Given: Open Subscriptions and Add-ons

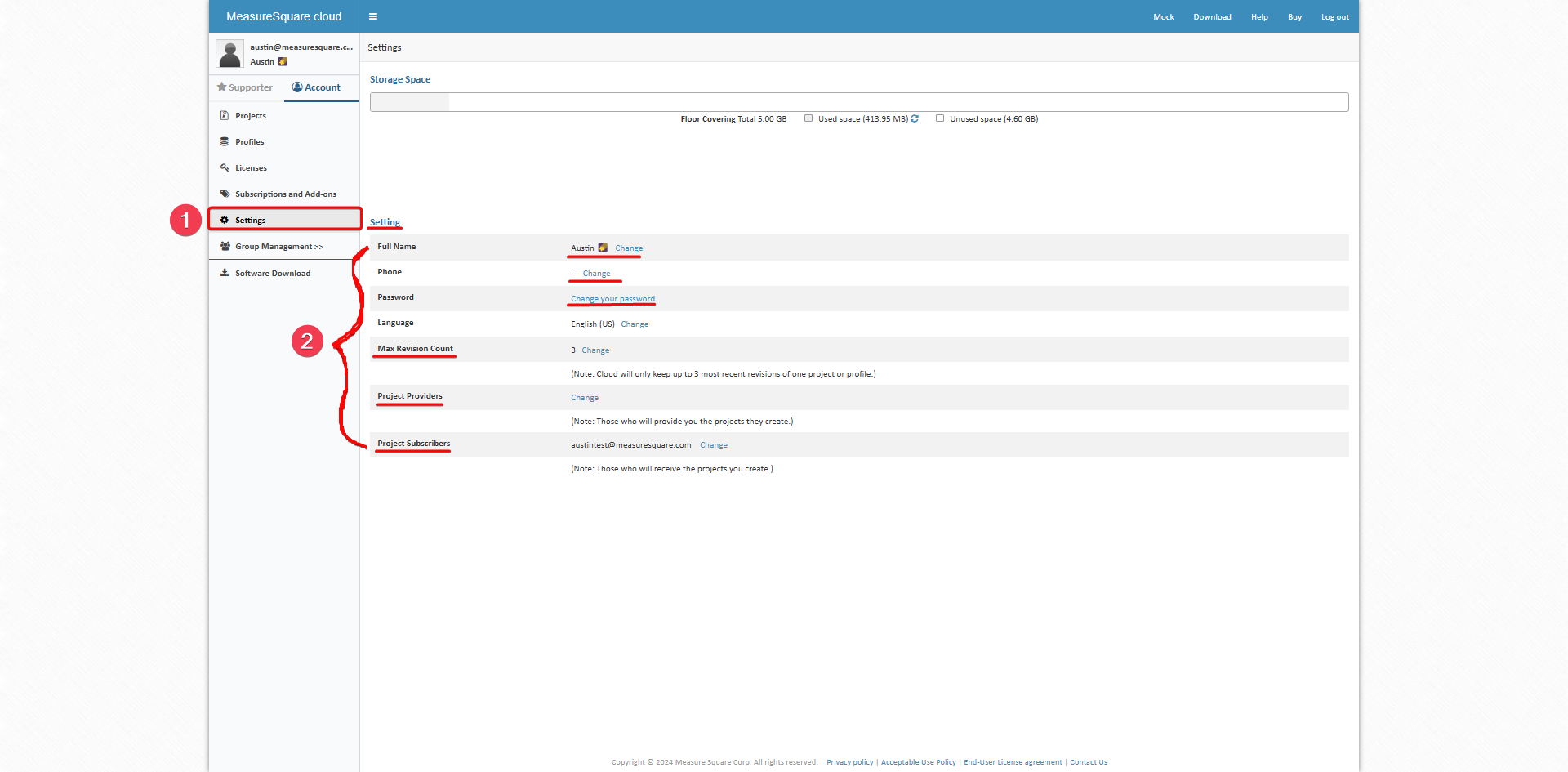Looking at the screenshot, I should (284, 194).
